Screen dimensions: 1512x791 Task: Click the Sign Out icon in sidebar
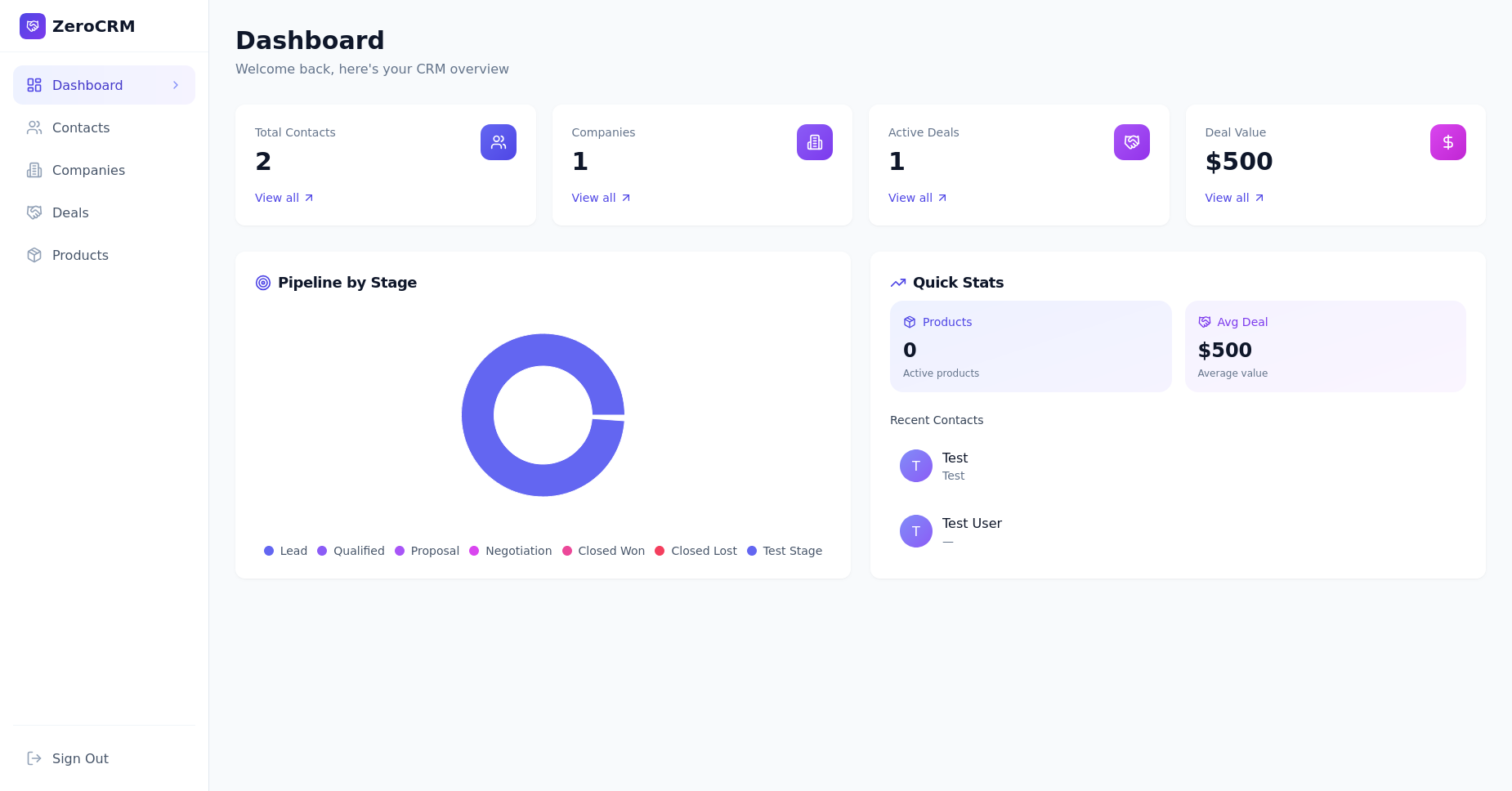pyautogui.click(x=34, y=758)
